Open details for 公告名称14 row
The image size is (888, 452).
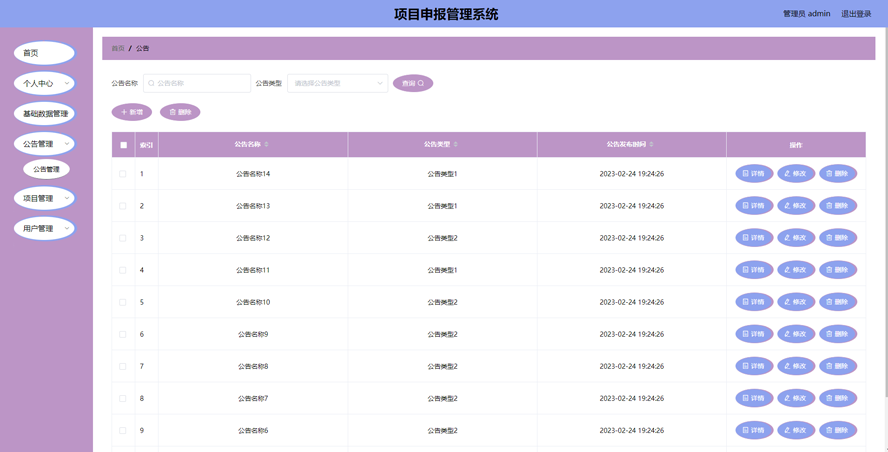(754, 173)
